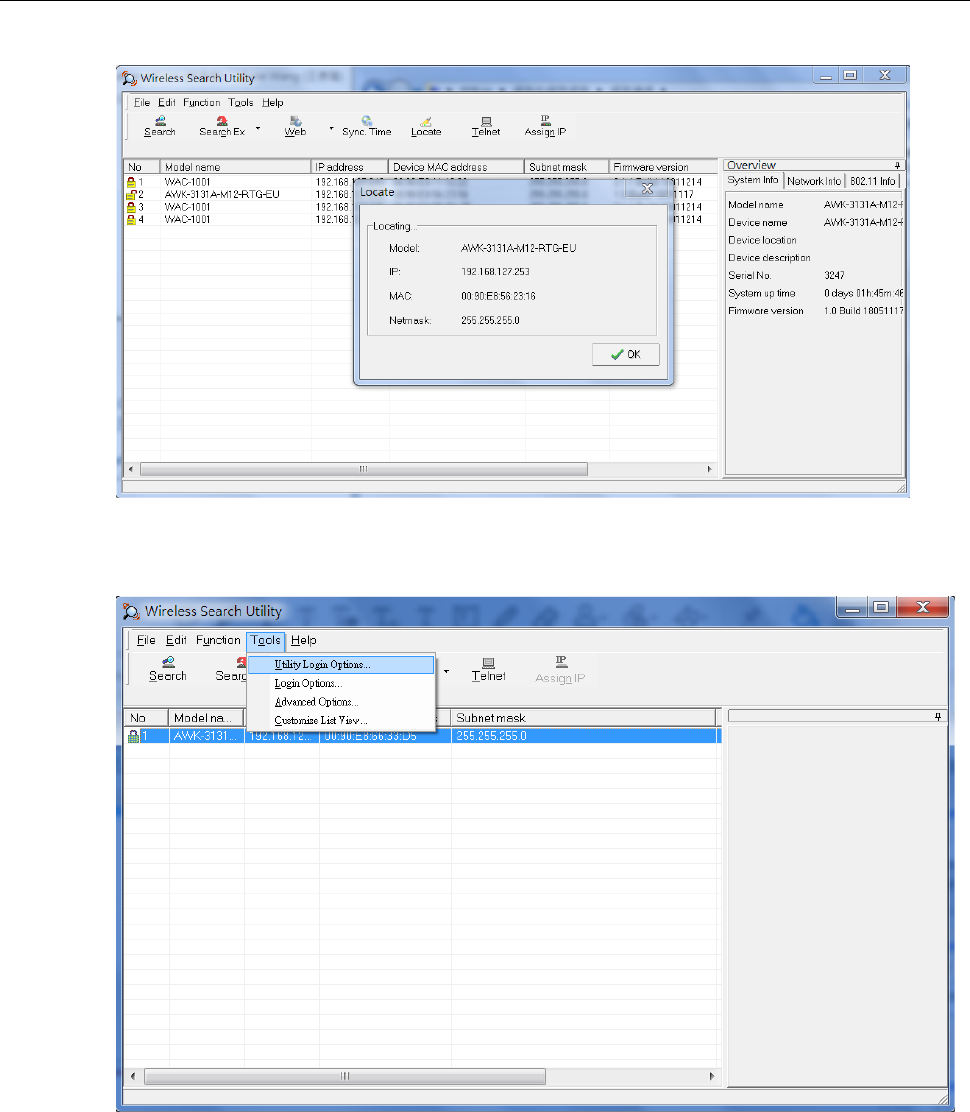Click Sync. Time toolbar icon
The height and width of the screenshot is (1112, 970).
coord(367,126)
